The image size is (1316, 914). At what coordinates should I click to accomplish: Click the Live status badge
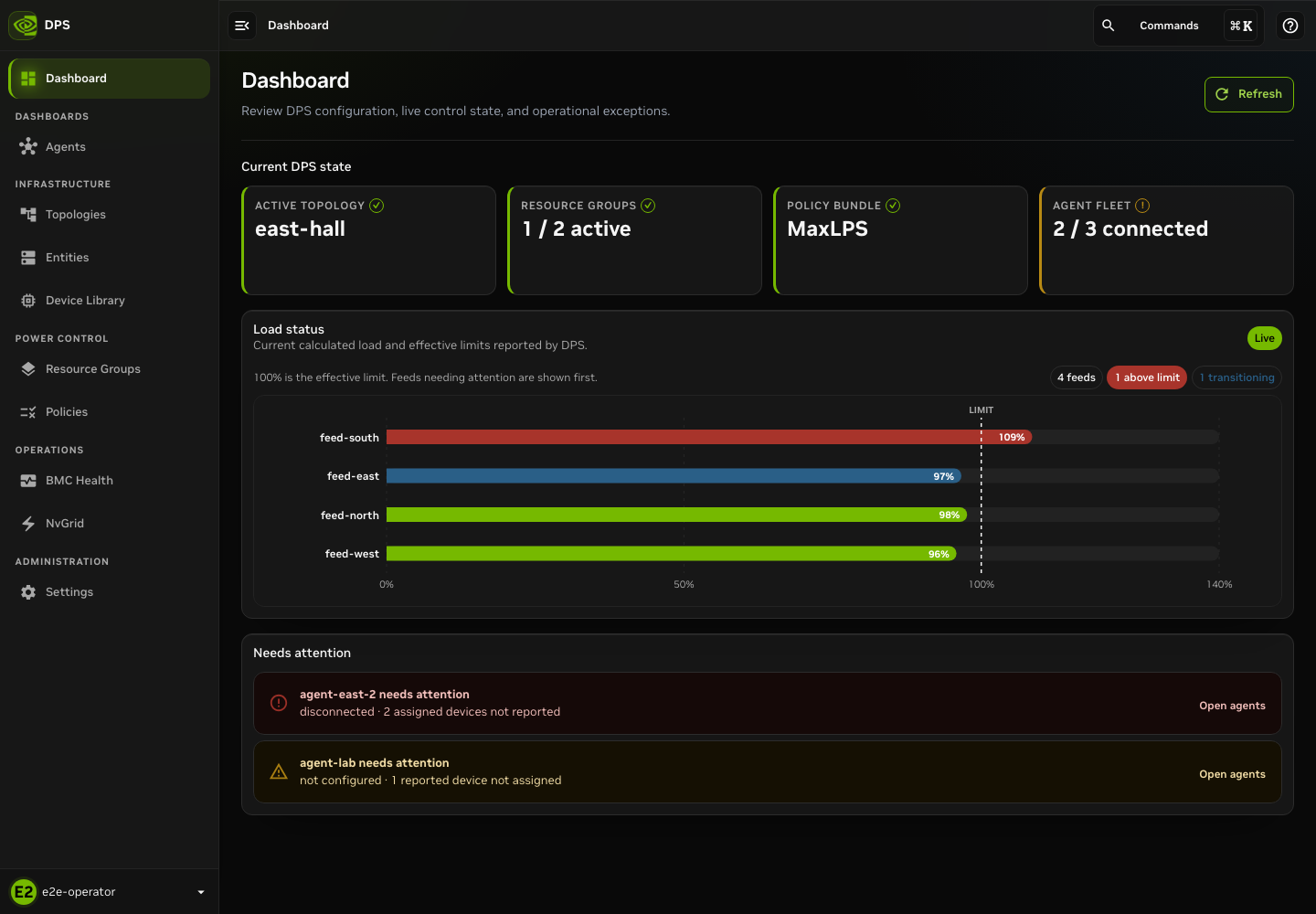pyautogui.click(x=1265, y=338)
